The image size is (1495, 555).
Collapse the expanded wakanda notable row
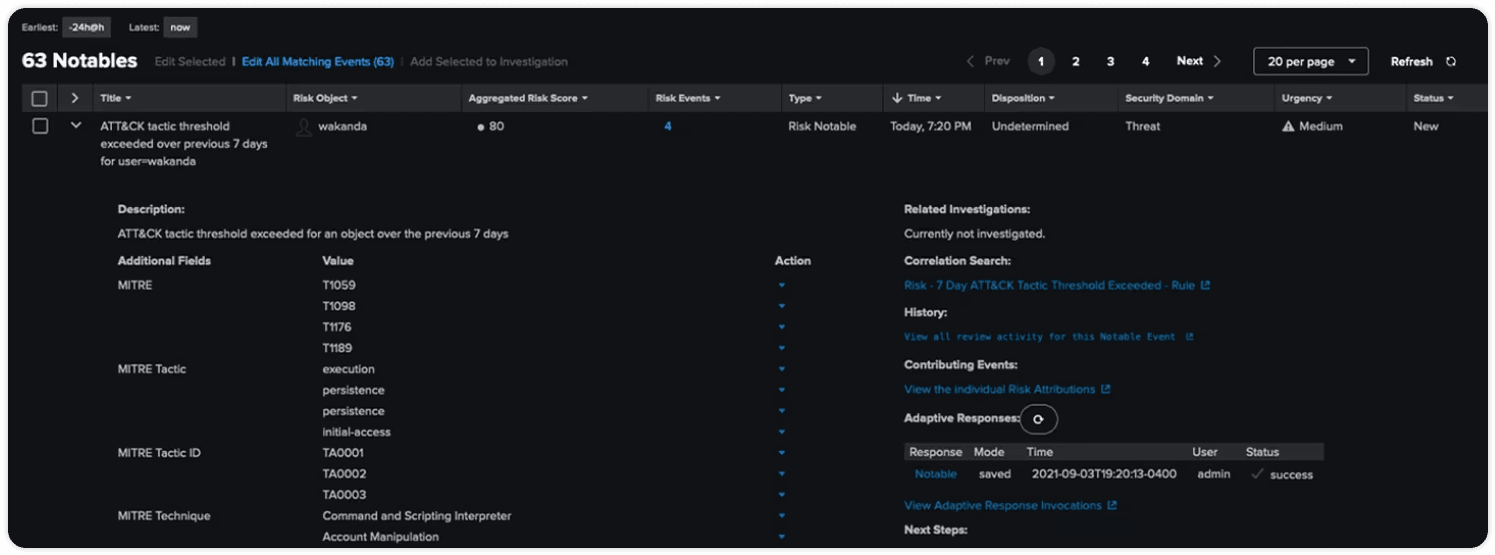click(x=75, y=127)
